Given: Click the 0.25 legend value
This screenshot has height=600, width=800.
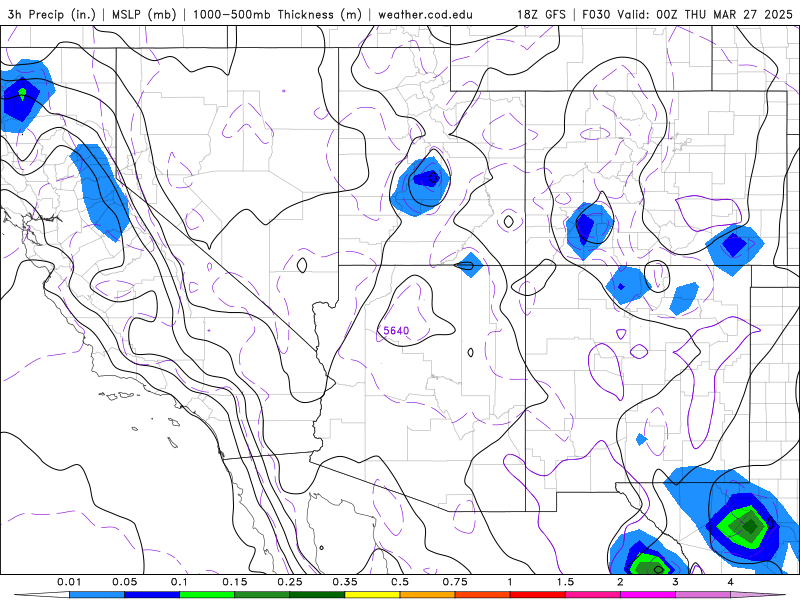Looking at the screenshot, I should coord(290,582).
